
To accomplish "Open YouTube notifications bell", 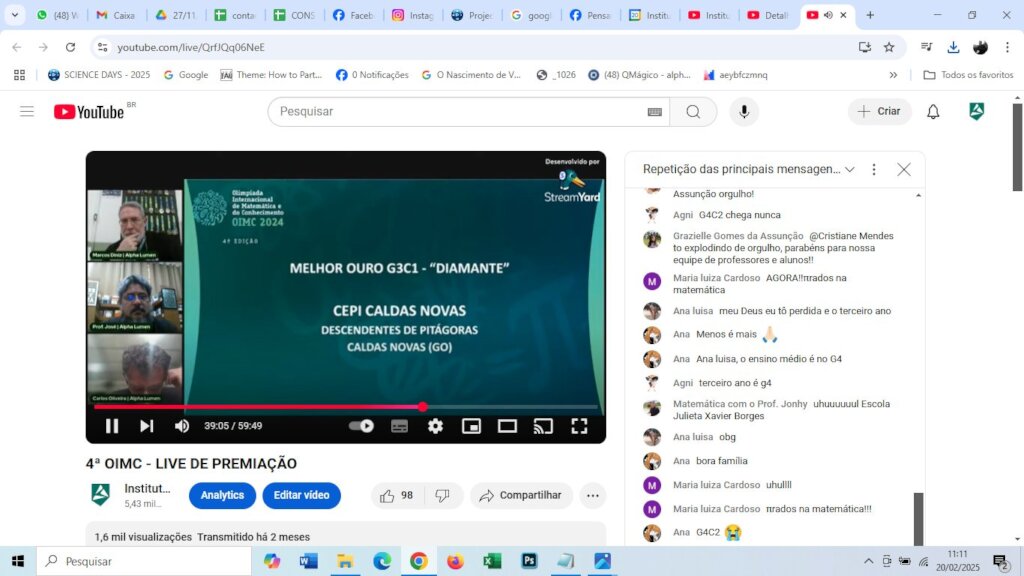I will [x=933, y=112].
